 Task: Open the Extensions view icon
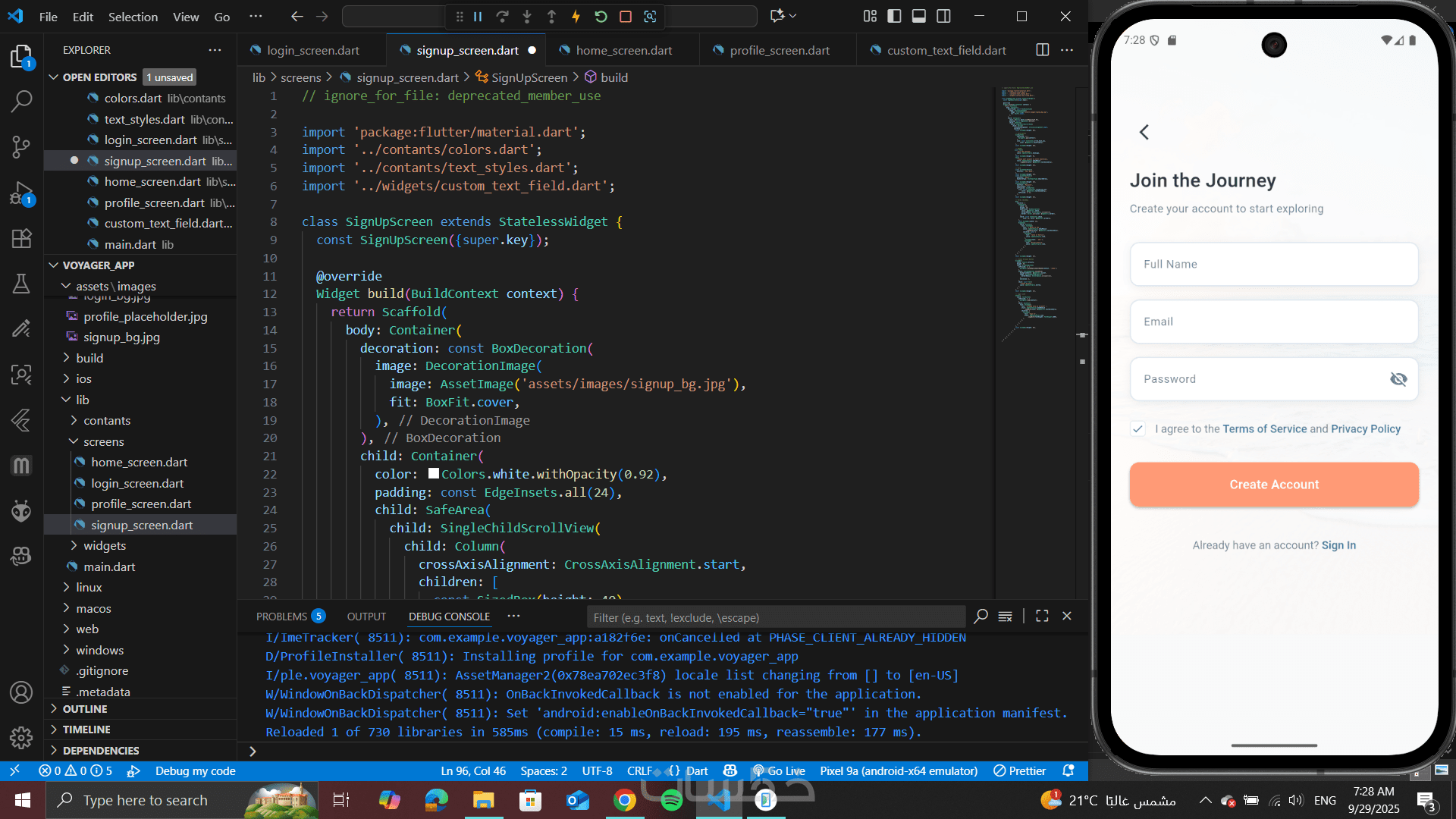point(21,239)
